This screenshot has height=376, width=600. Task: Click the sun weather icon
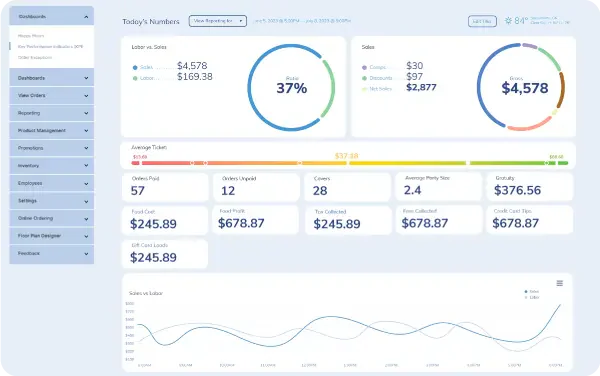pos(508,21)
